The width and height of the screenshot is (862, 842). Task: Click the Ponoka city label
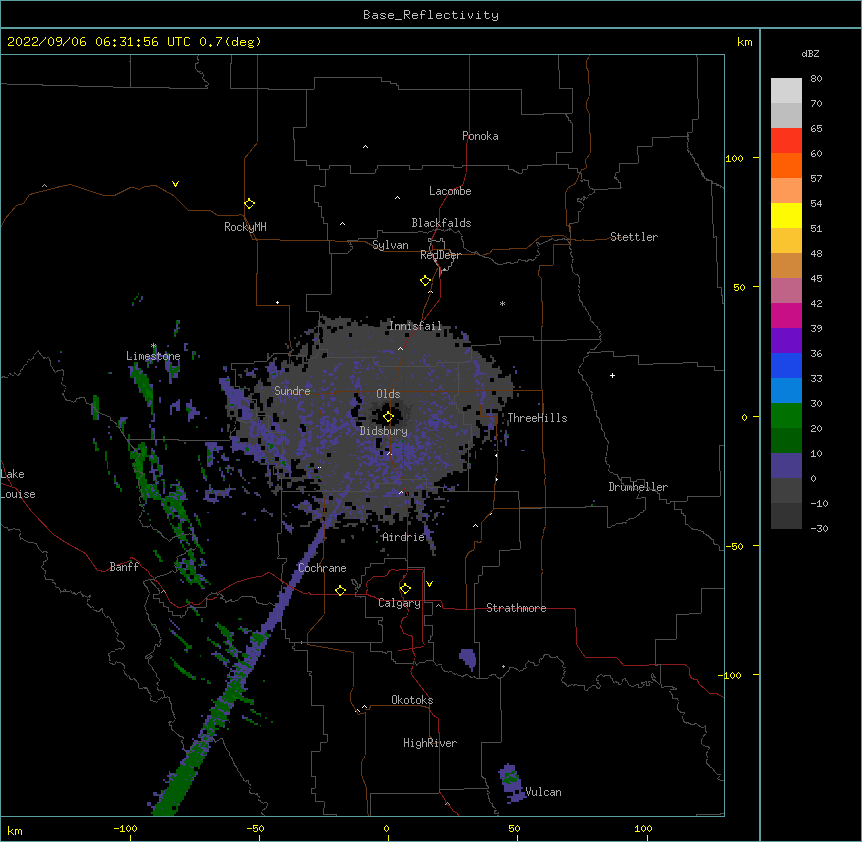coord(480,136)
